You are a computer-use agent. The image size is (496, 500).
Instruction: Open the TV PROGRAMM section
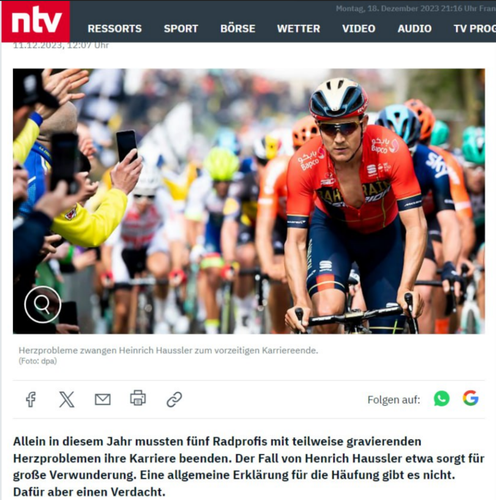click(x=475, y=29)
